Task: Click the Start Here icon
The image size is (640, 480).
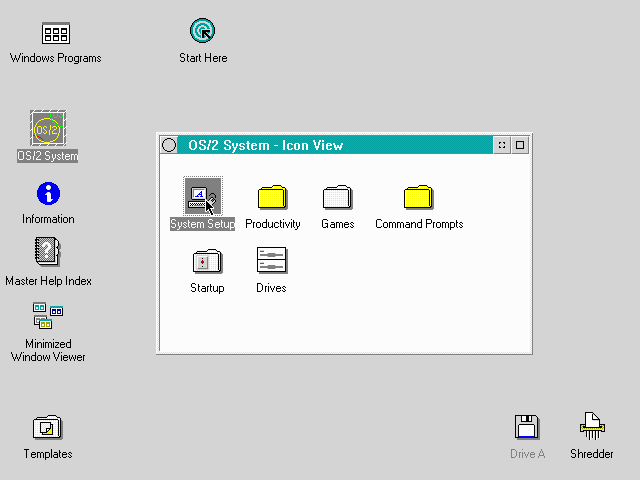Action: pyautogui.click(x=203, y=32)
